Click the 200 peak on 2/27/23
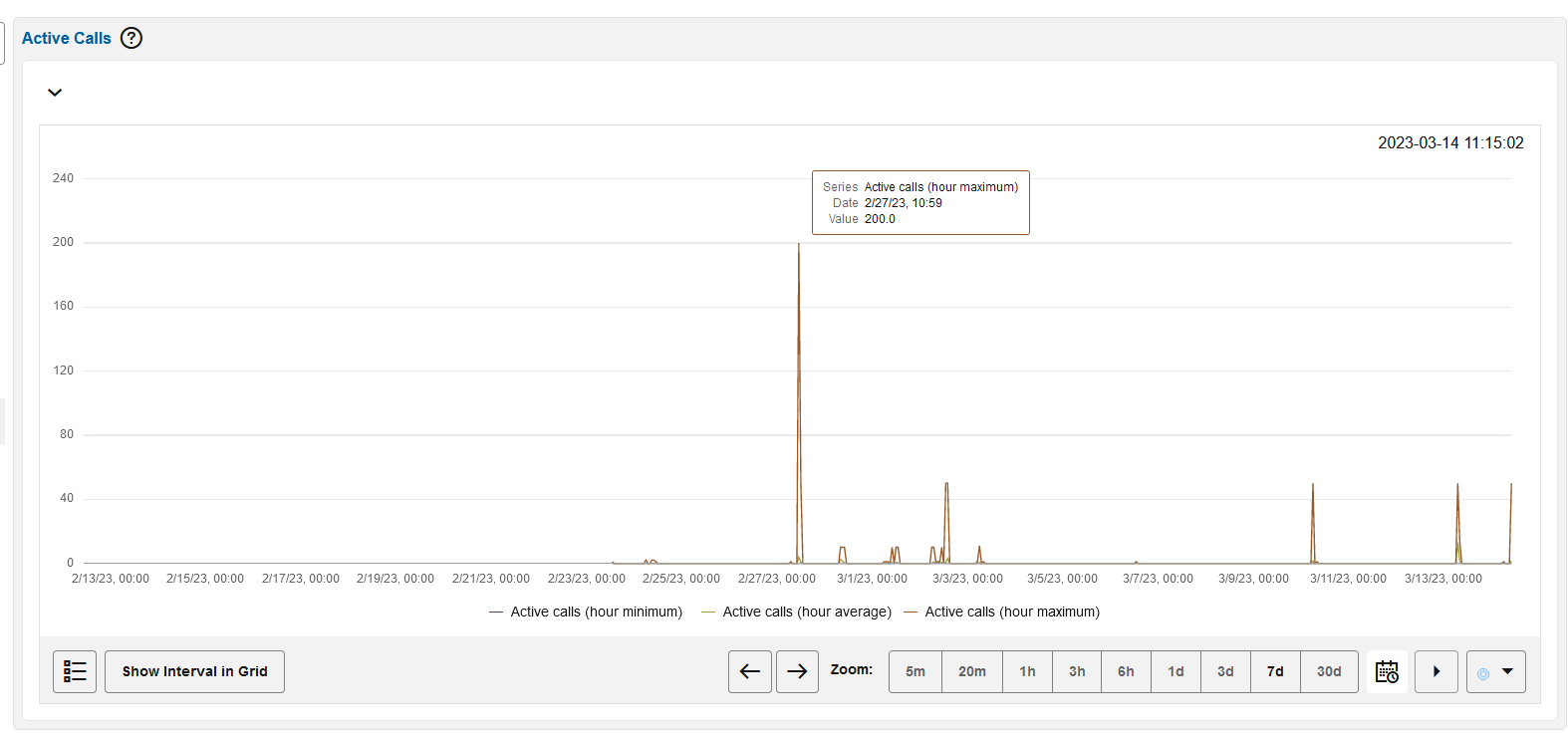This screenshot has width=1568, height=738. tap(799, 245)
